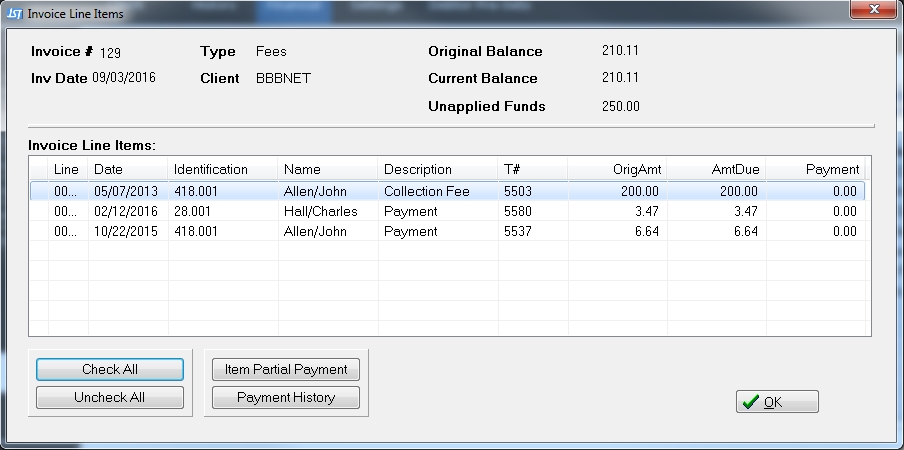Sort by Identification column header
Image resolution: width=904 pixels, height=450 pixels.
(222, 169)
